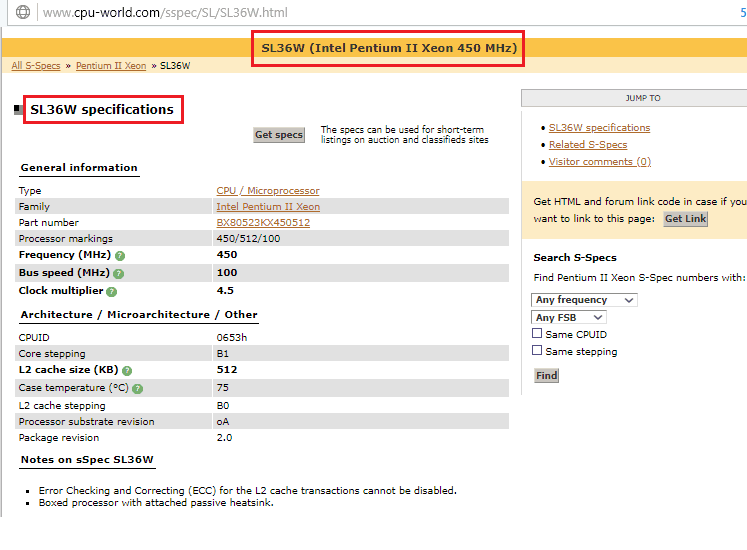Select the L2 cache stepping value B0
Viewport: 747px width, 550px height.
pyautogui.click(x=223, y=406)
